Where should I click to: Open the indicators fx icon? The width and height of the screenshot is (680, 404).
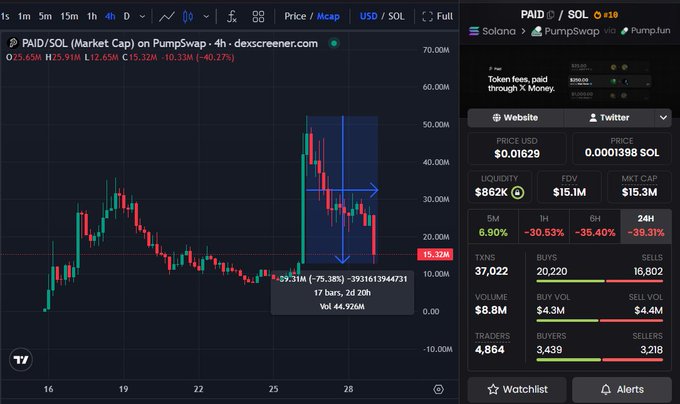click(x=232, y=16)
